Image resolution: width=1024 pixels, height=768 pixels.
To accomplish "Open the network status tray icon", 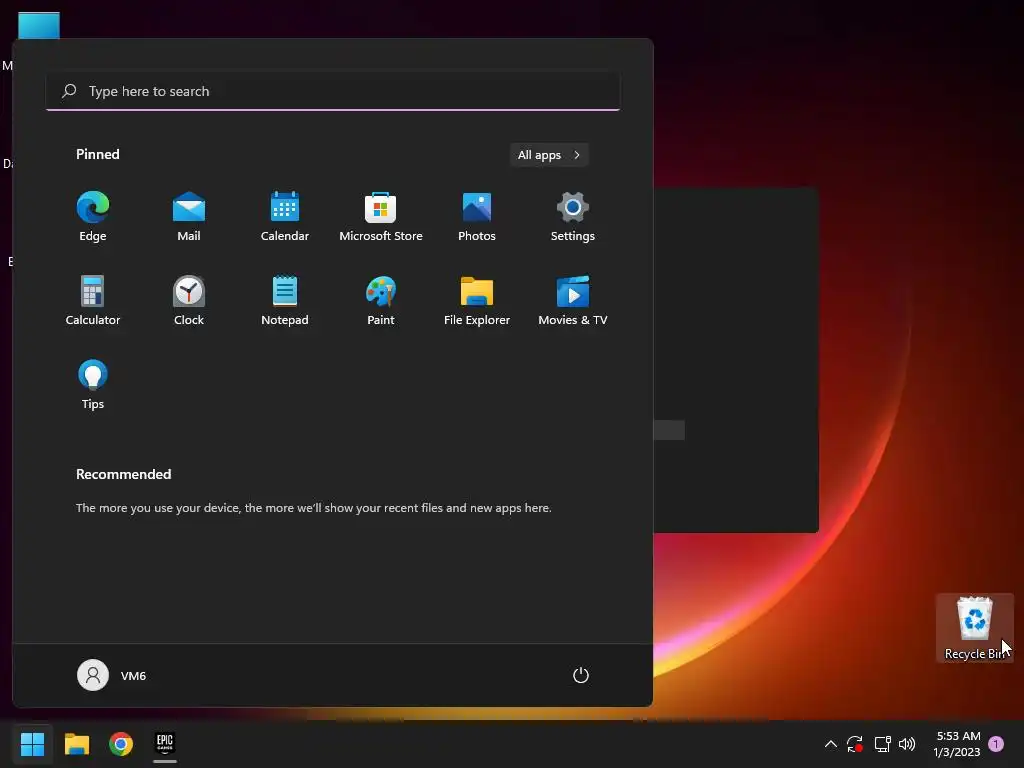I will point(882,744).
